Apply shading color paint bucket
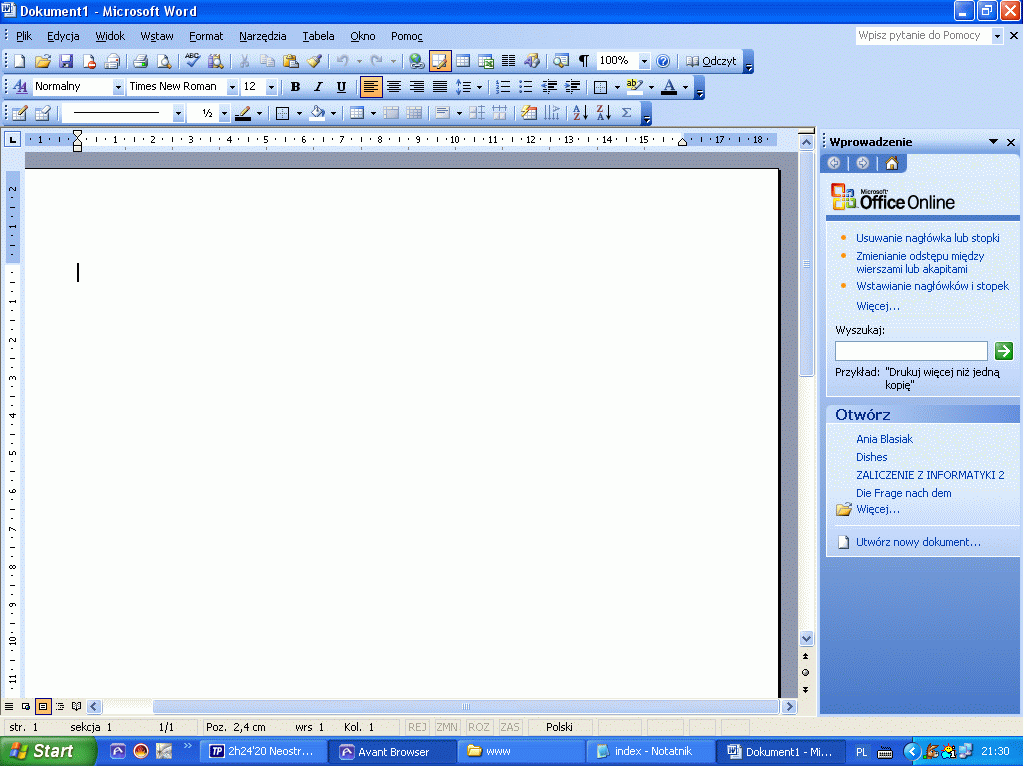The image size is (1024, 768). 317,113
